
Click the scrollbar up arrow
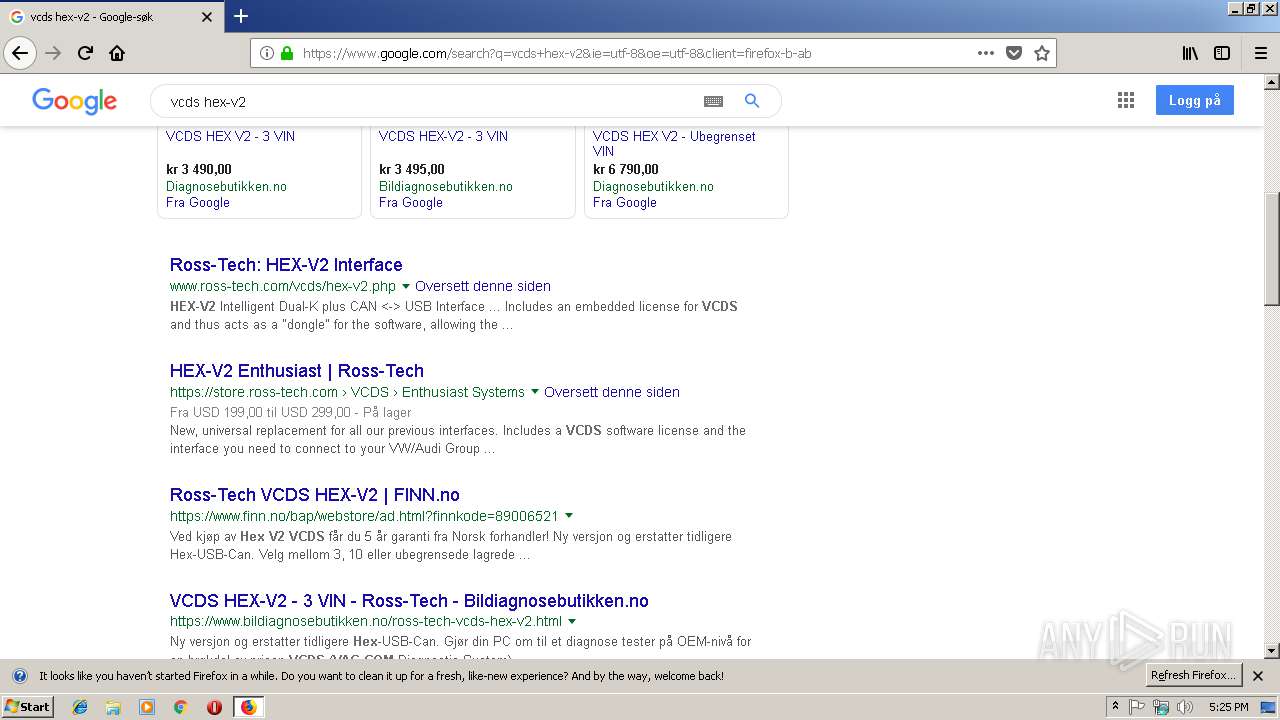click(x=1271, y=82)
